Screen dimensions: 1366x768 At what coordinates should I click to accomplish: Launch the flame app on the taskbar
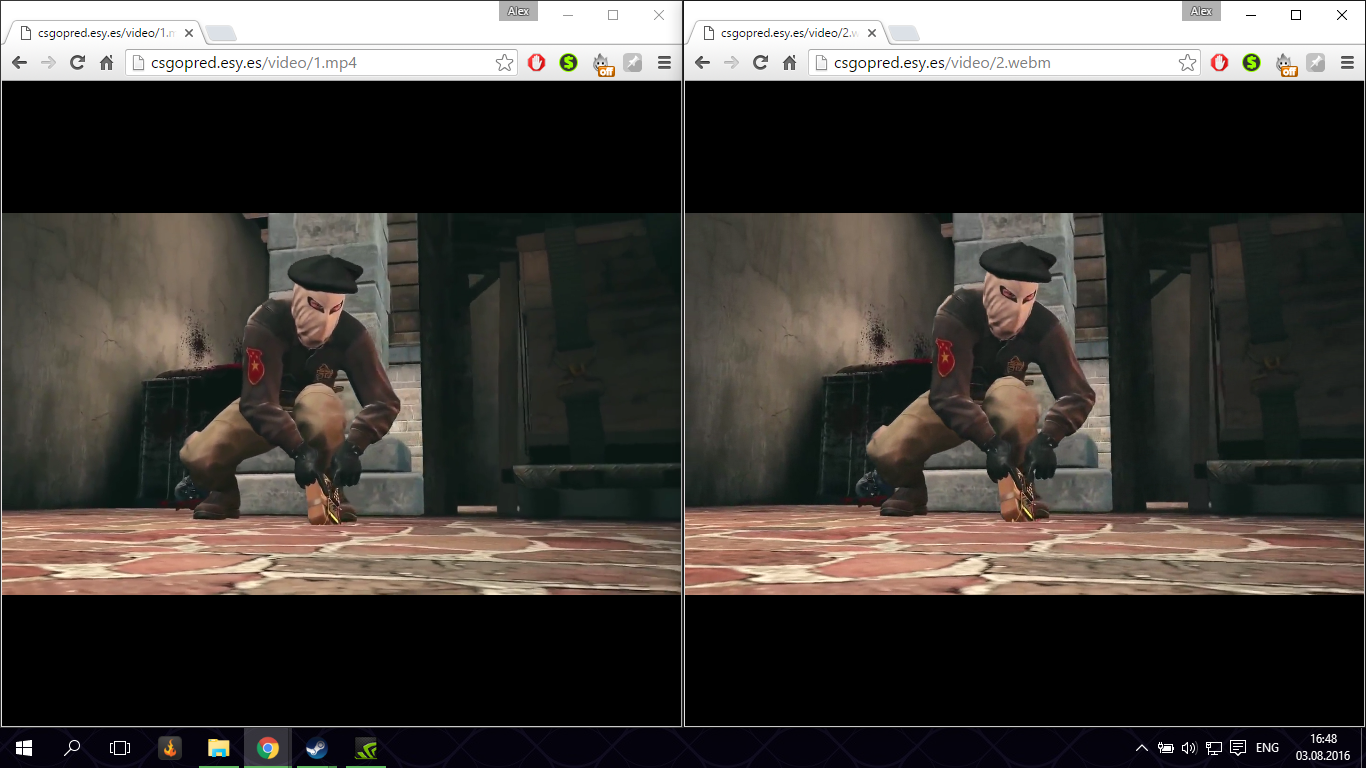click(170, 748)
